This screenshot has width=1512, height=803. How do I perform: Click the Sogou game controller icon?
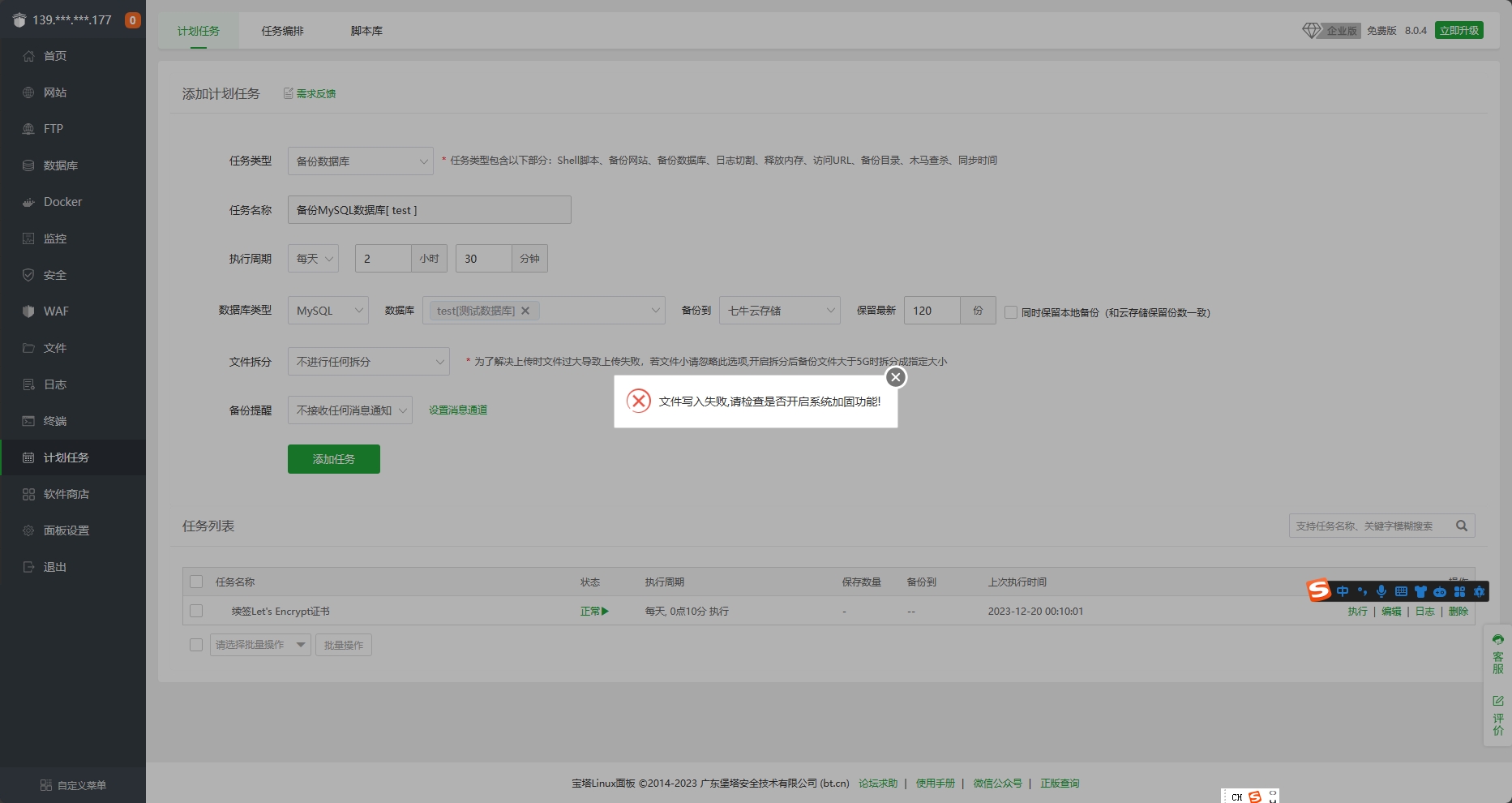coord(1440,591)
